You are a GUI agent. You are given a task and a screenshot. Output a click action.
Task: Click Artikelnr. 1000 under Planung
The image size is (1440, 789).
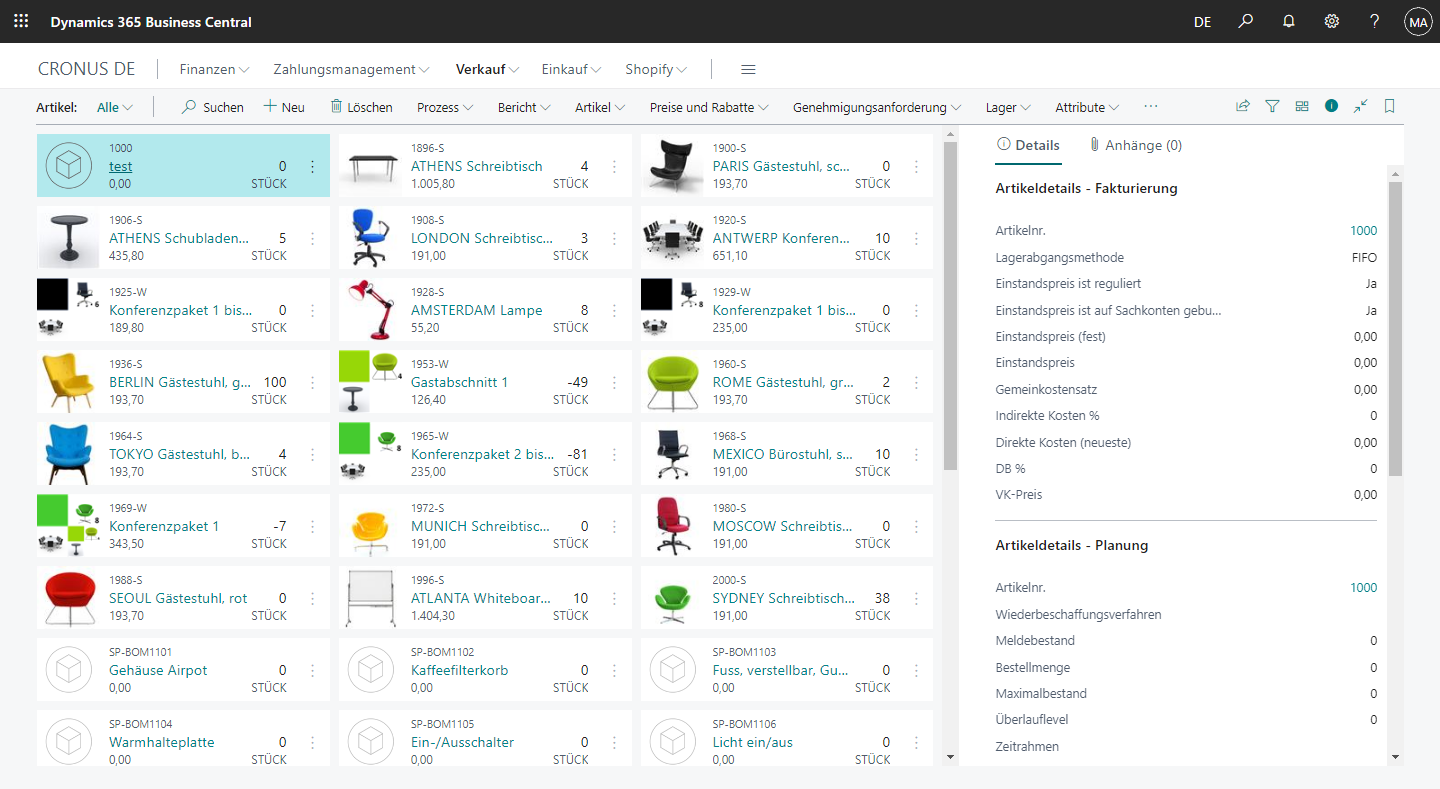click(1363, 588)
